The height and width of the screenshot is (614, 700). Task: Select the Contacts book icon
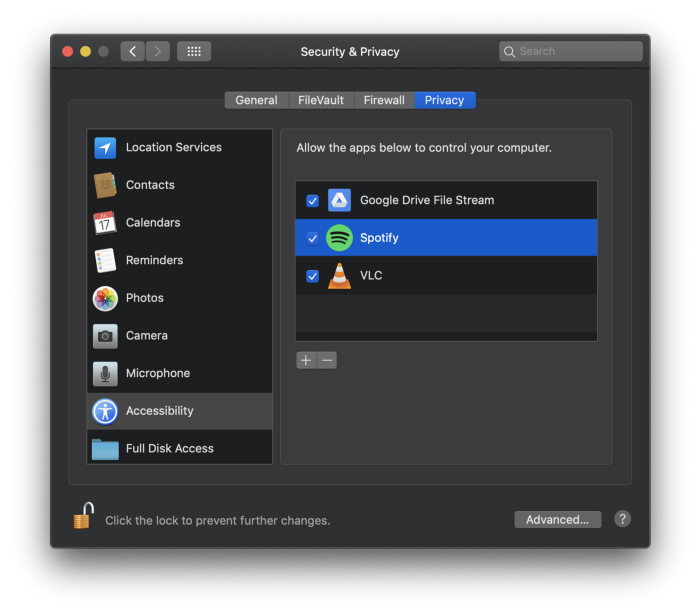click(x=105, y=185)
